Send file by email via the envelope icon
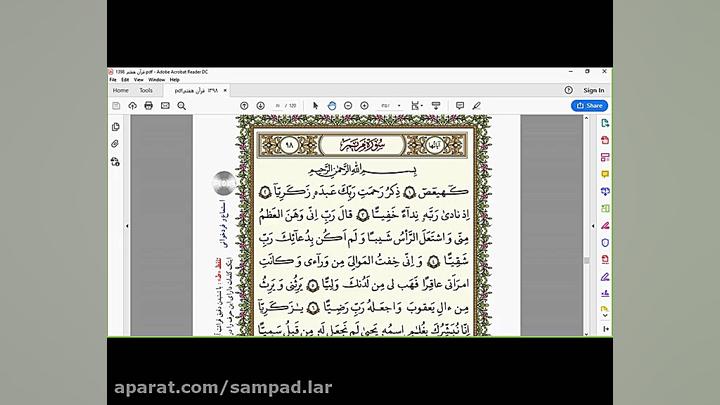The width and height of the screenshot is (720, 405). (165, 106)
